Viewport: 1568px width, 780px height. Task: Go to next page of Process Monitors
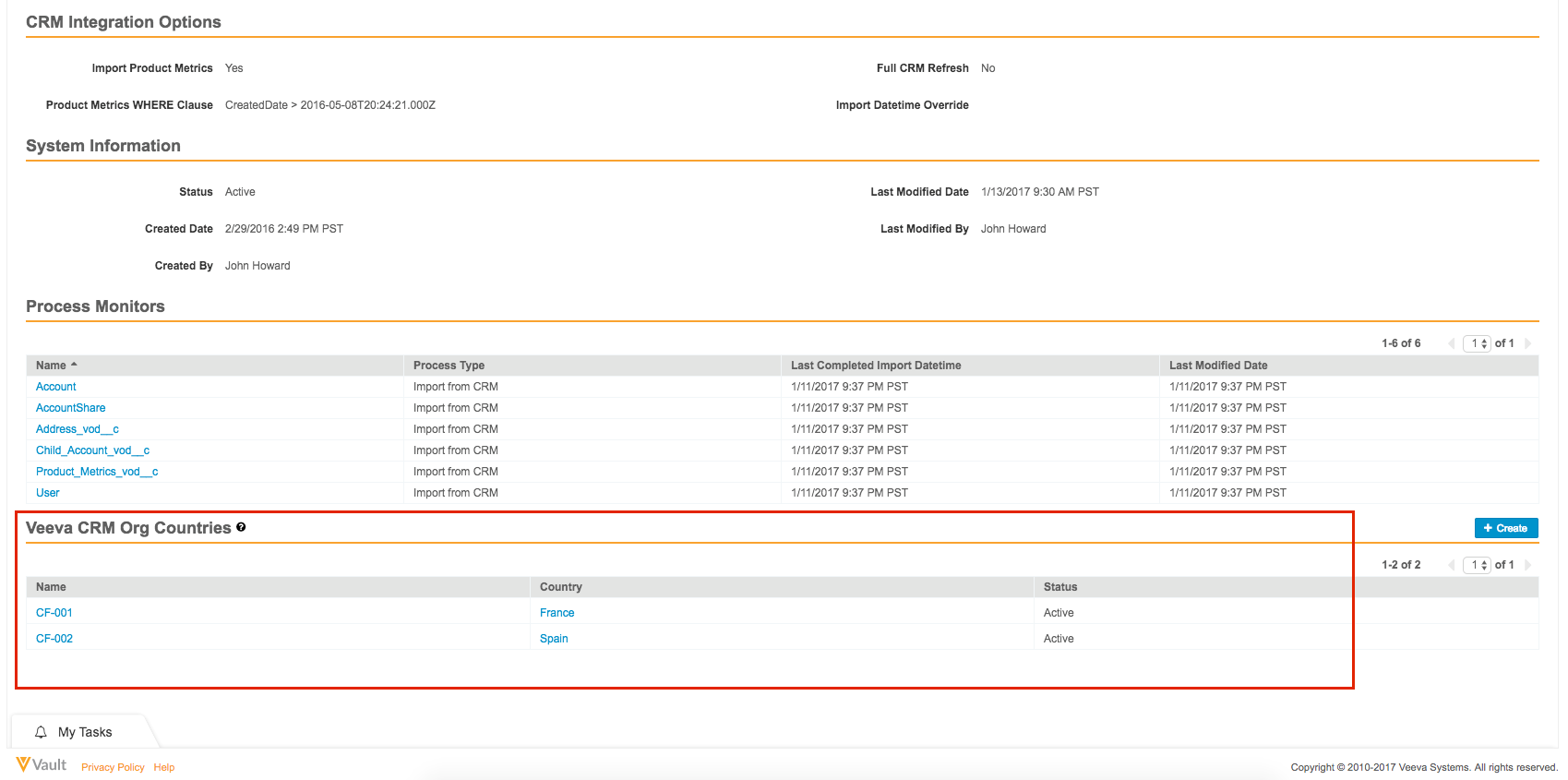[1527, 343]
